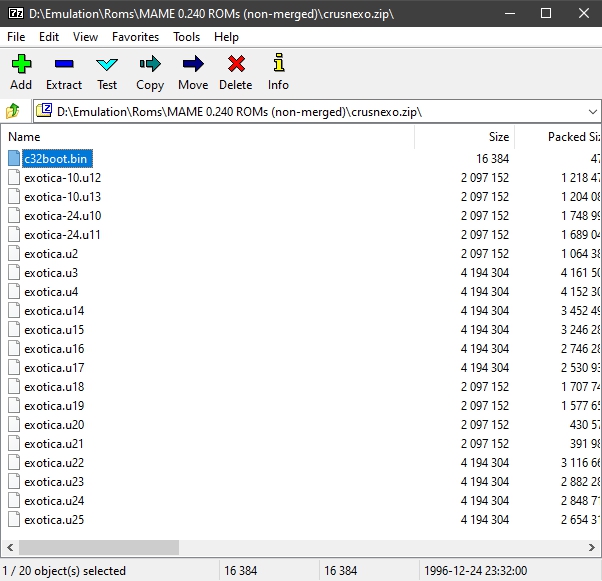
Task: Click the yellow Info icon
Action: point(279,63)
